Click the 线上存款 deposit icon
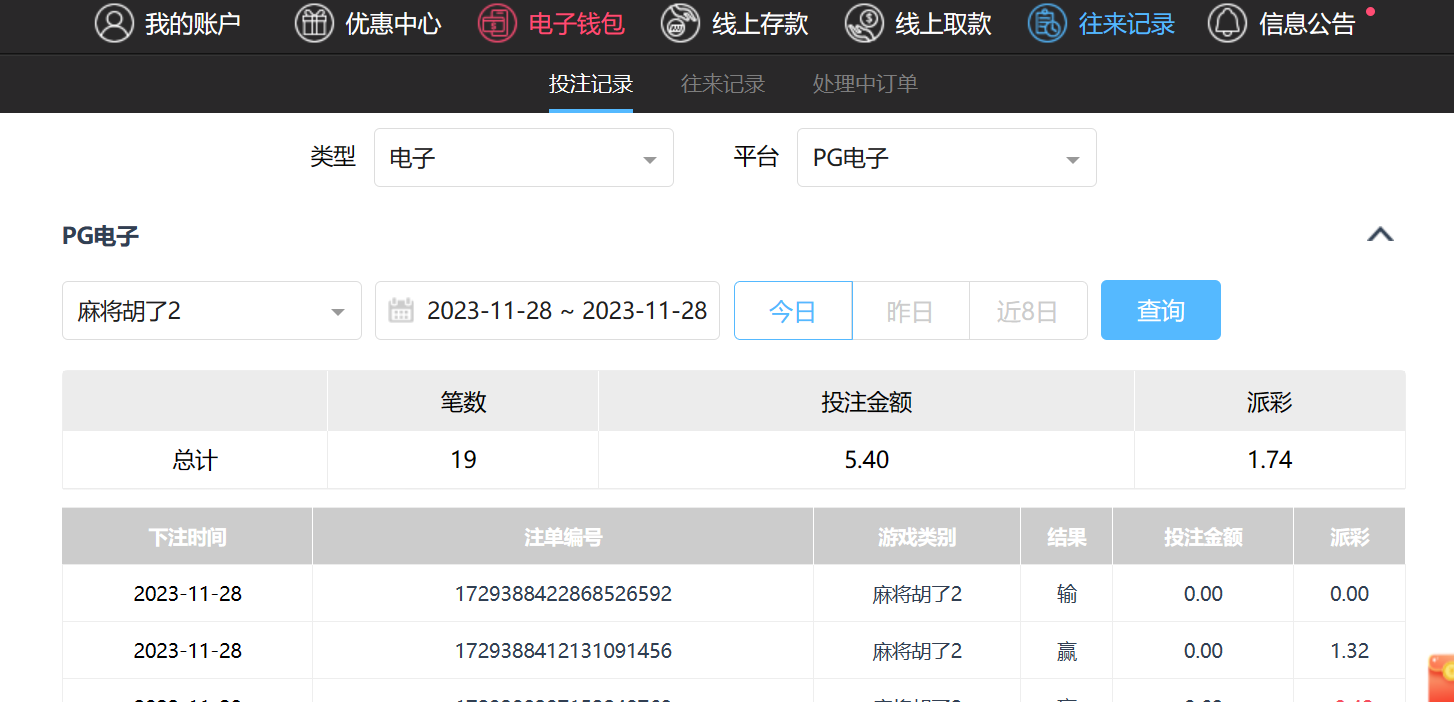 point(680,23)
